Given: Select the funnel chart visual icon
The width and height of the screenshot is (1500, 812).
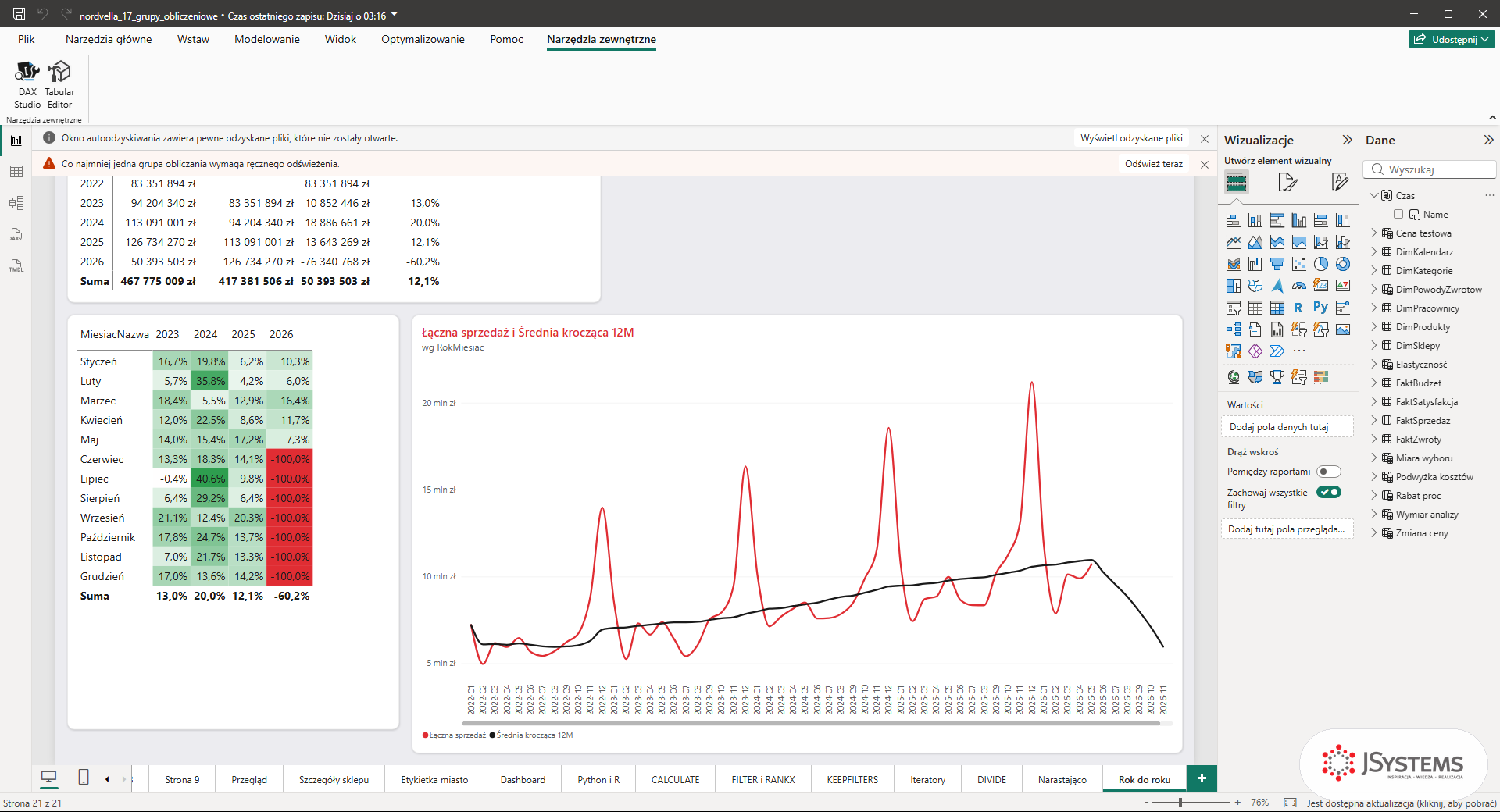Looking at the screenshot, I should click(1277, 264).
